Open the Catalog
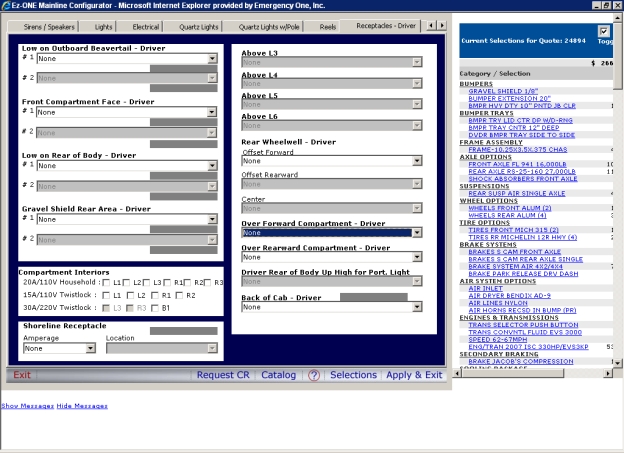This screenshot has width=624, height=453. (279, 375)
